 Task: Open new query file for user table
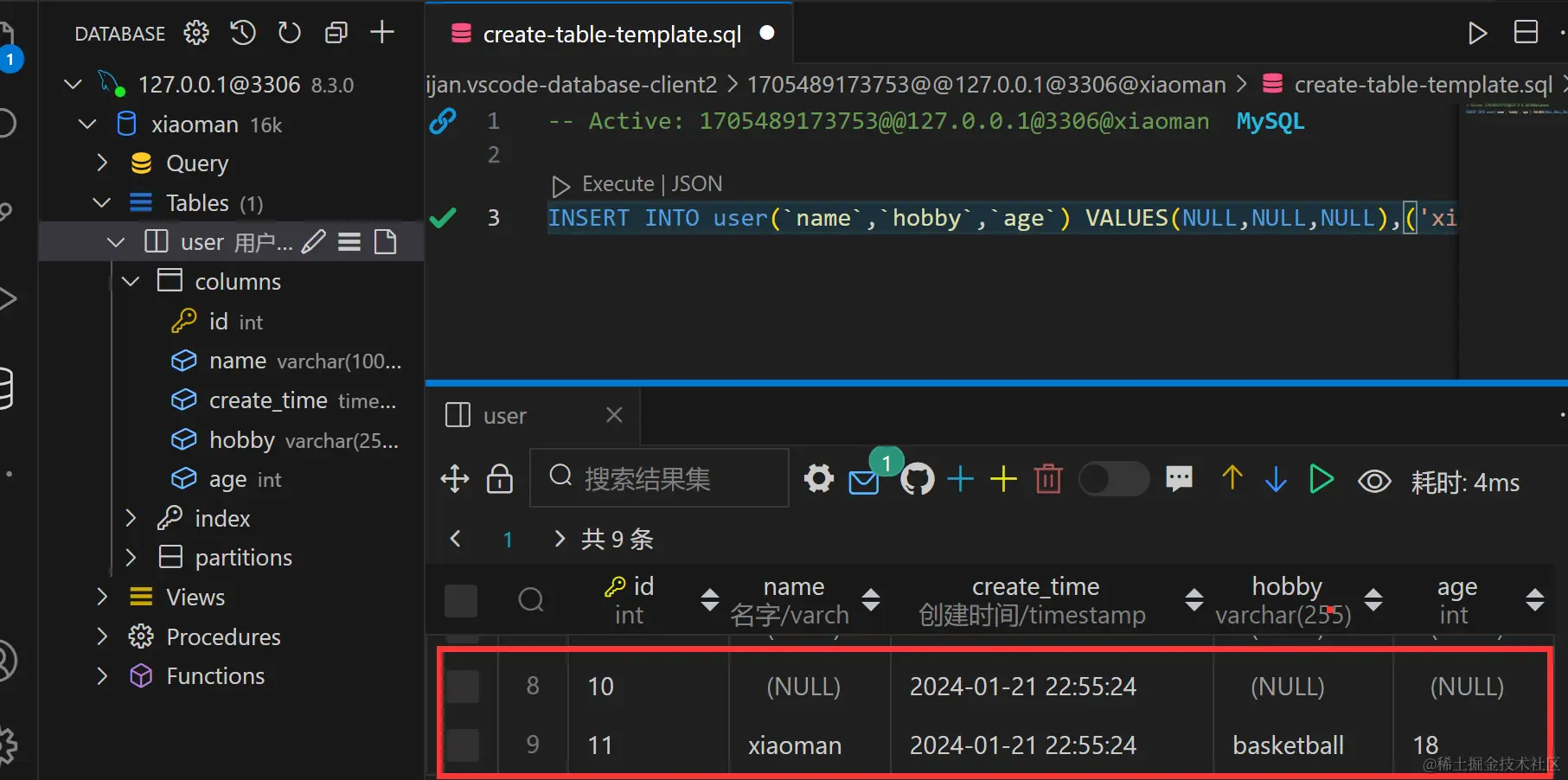385,242
